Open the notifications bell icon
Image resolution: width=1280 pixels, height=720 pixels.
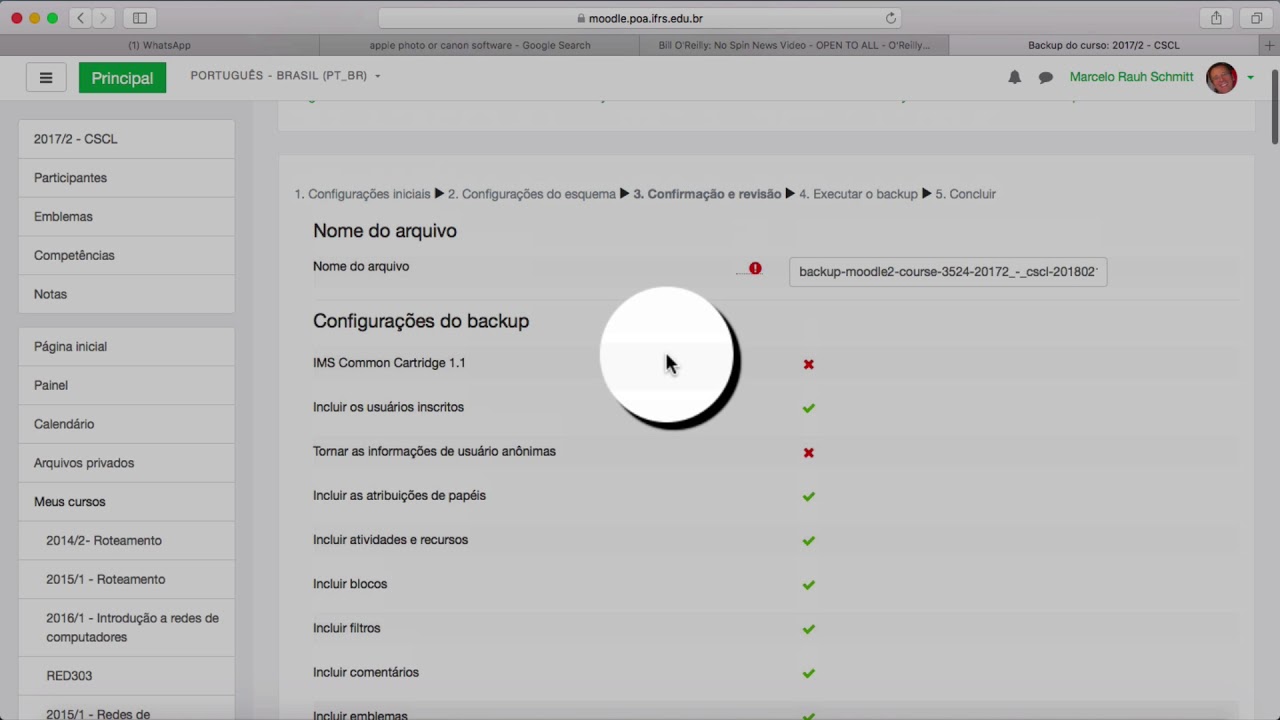click(x=1014, y=77)
